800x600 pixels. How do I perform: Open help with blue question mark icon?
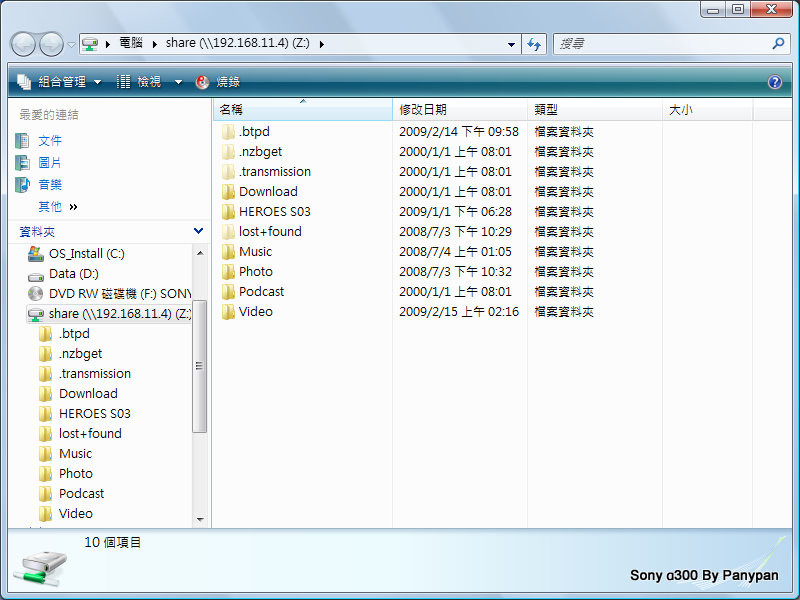point(774,82)
